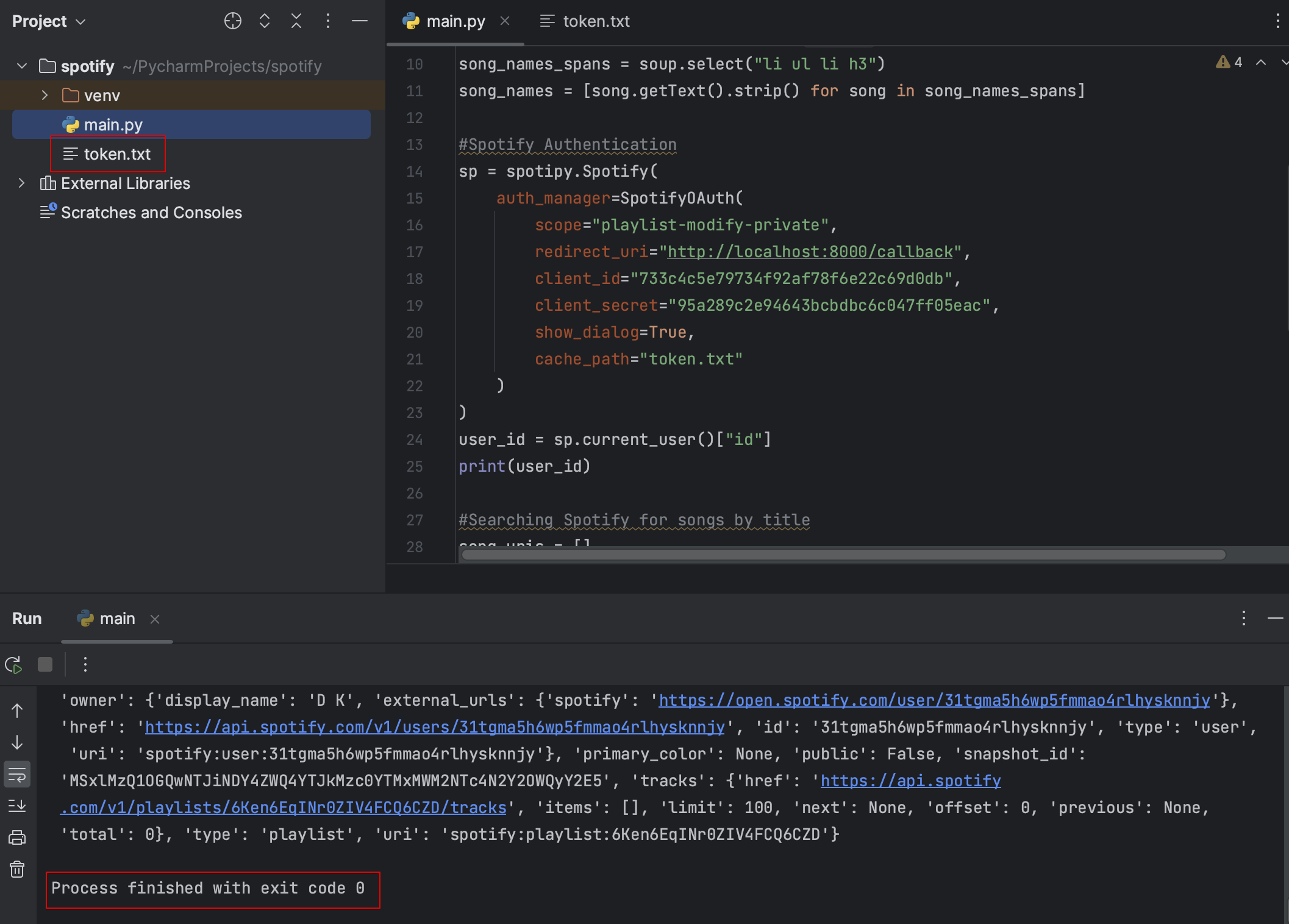The height and width of the screenshot is (924, 1289).
Task: Click the client_secret parameter line
Action: click(766, 305)
